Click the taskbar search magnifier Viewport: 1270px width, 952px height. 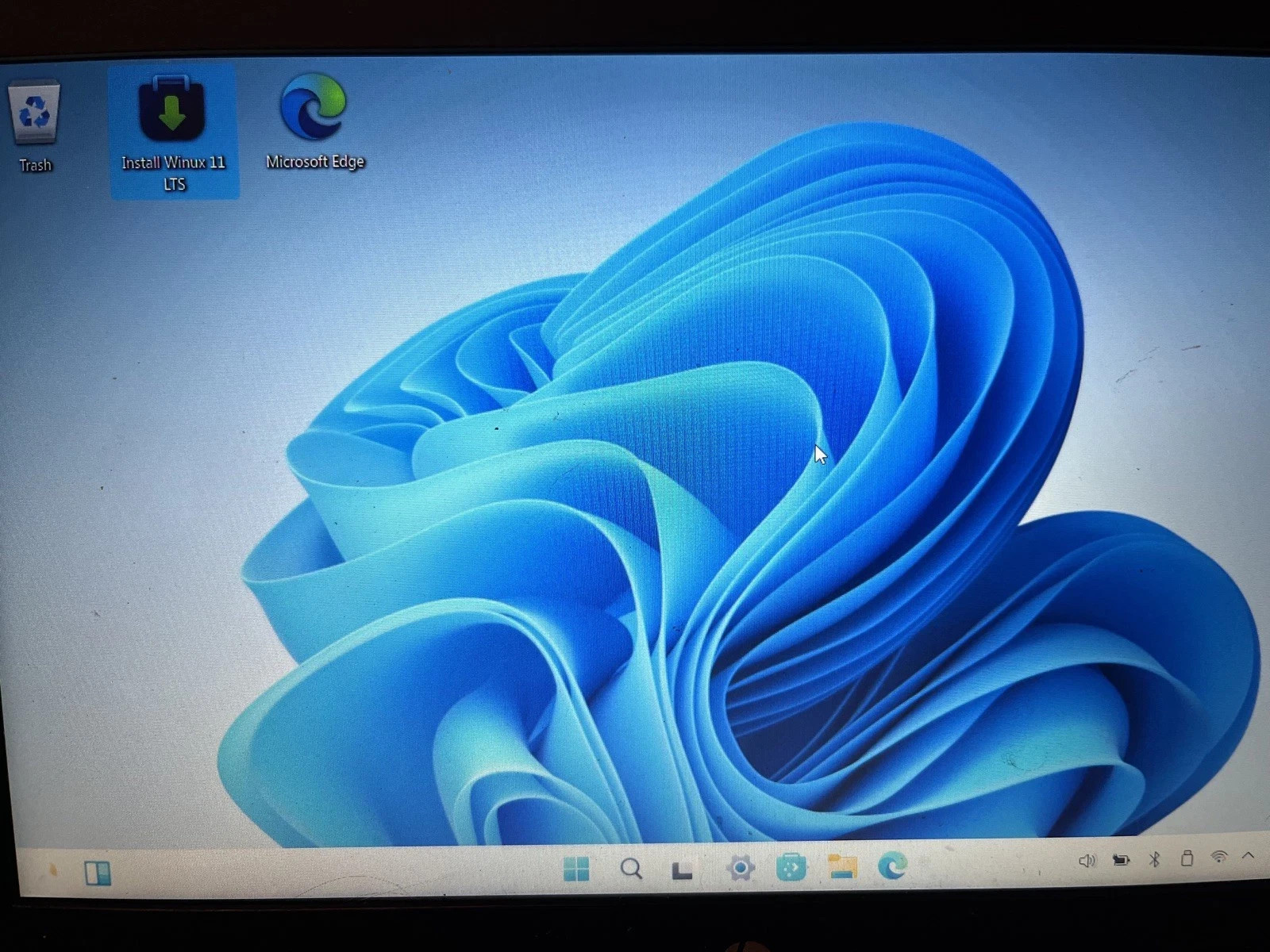(x=631, y=869)
